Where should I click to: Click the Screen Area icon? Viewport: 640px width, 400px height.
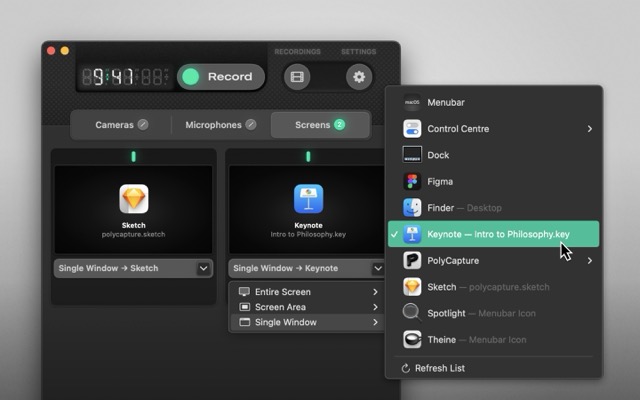tap(244, 307)
